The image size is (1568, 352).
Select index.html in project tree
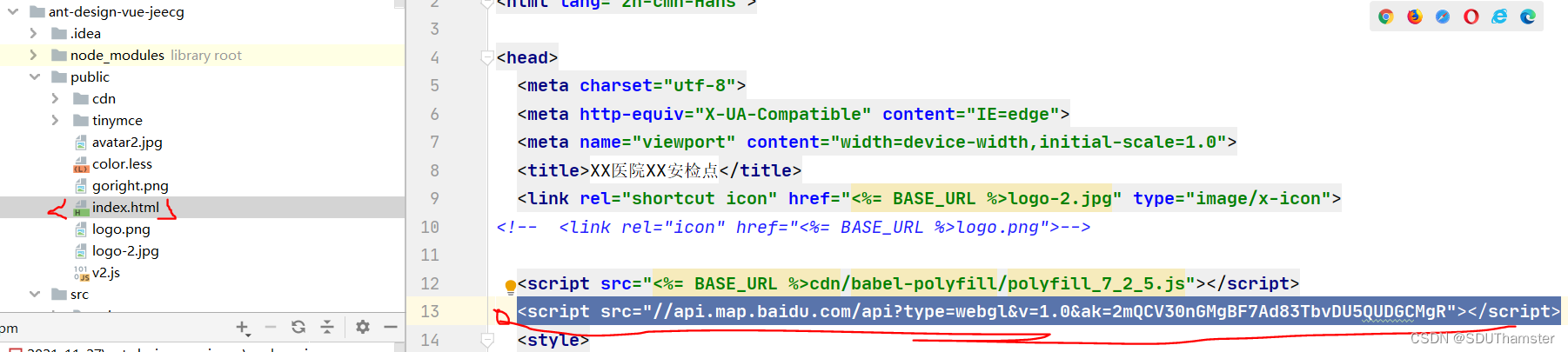[126, 208]
